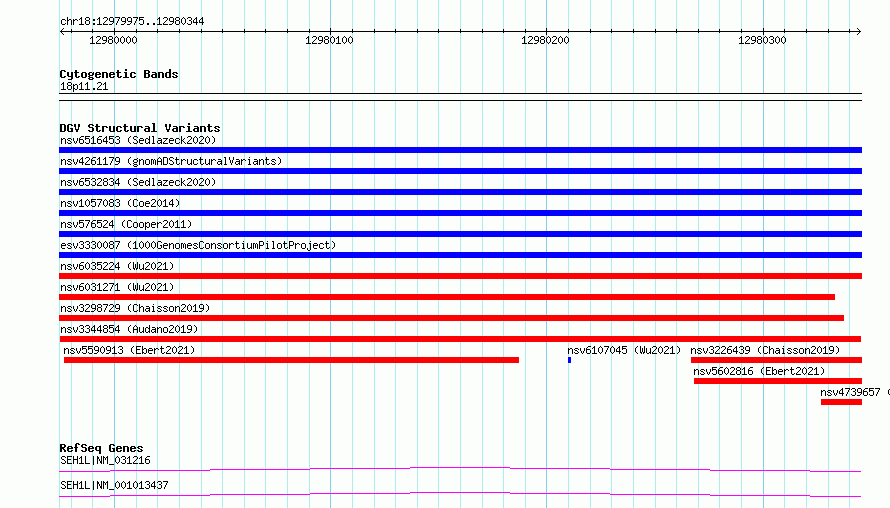Open variant nsv5602816 (Ebert2021) label
This screenshot has height=508, width=890.
pos(759,371)
